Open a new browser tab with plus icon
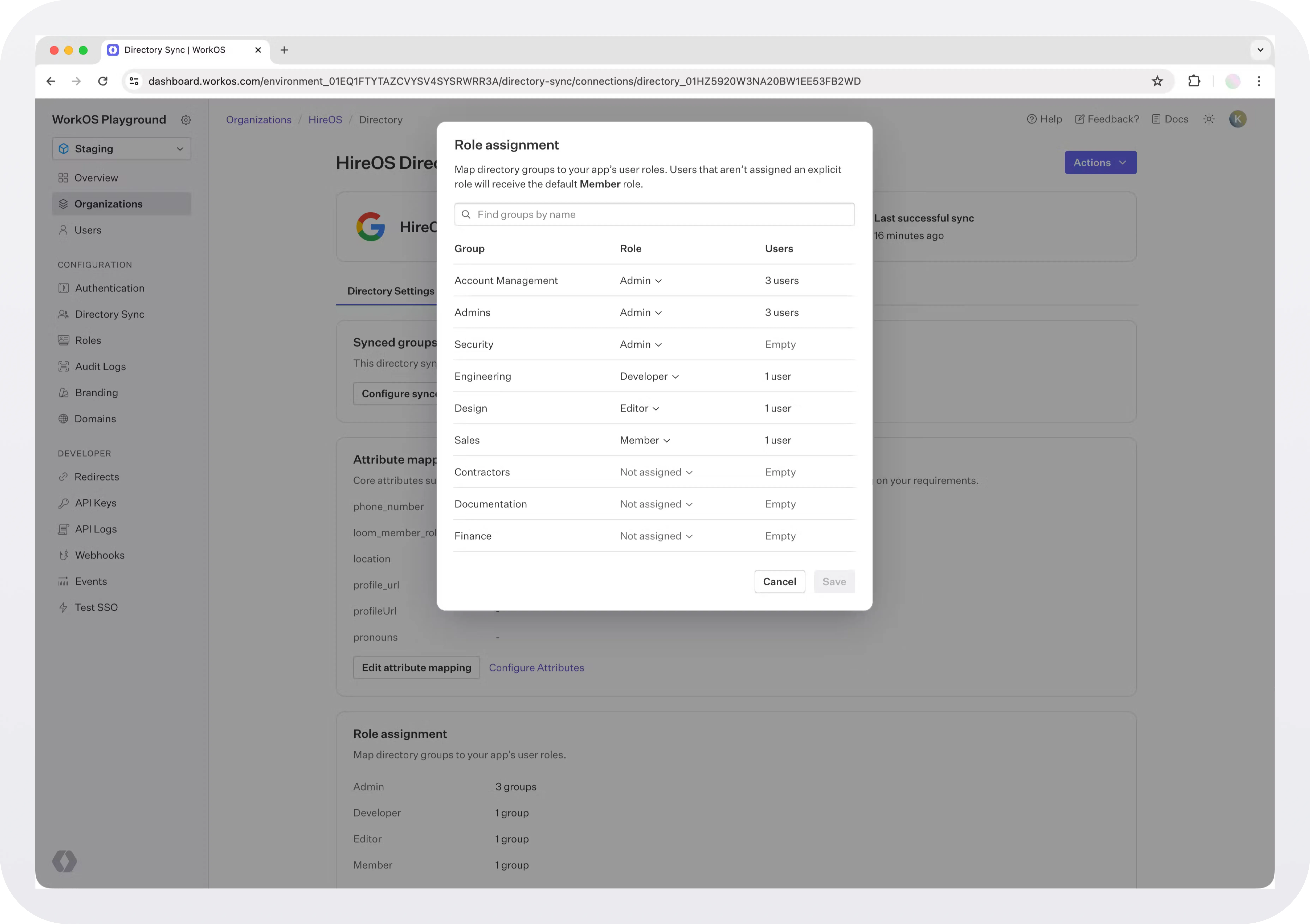This screenshot has height=924, width=1310. pyautogui.click(x=284, y=50)
